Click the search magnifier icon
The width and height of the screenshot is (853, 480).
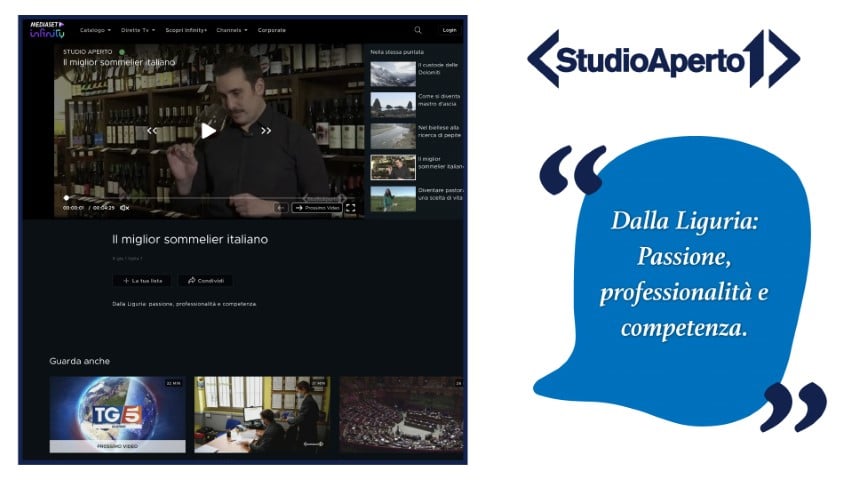point(418,30)
